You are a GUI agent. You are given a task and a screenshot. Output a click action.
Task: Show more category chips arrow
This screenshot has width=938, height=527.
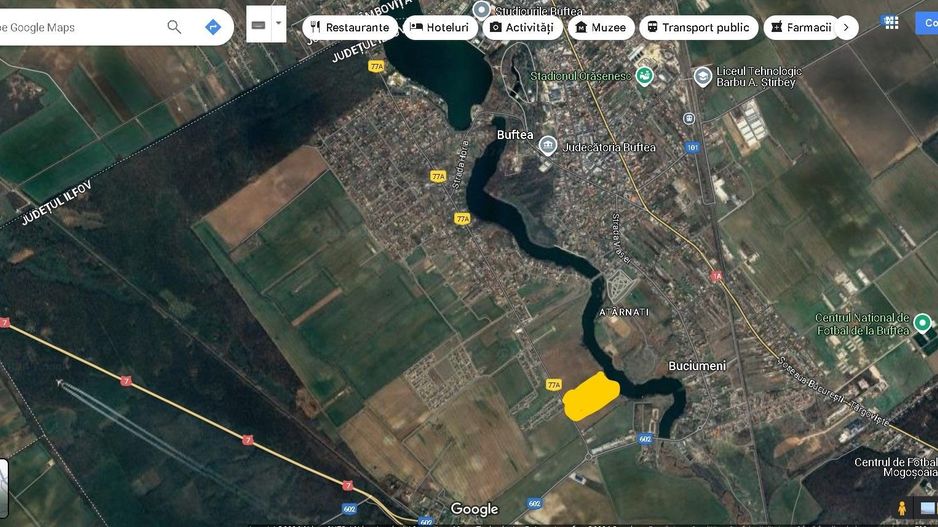[846, 28]
